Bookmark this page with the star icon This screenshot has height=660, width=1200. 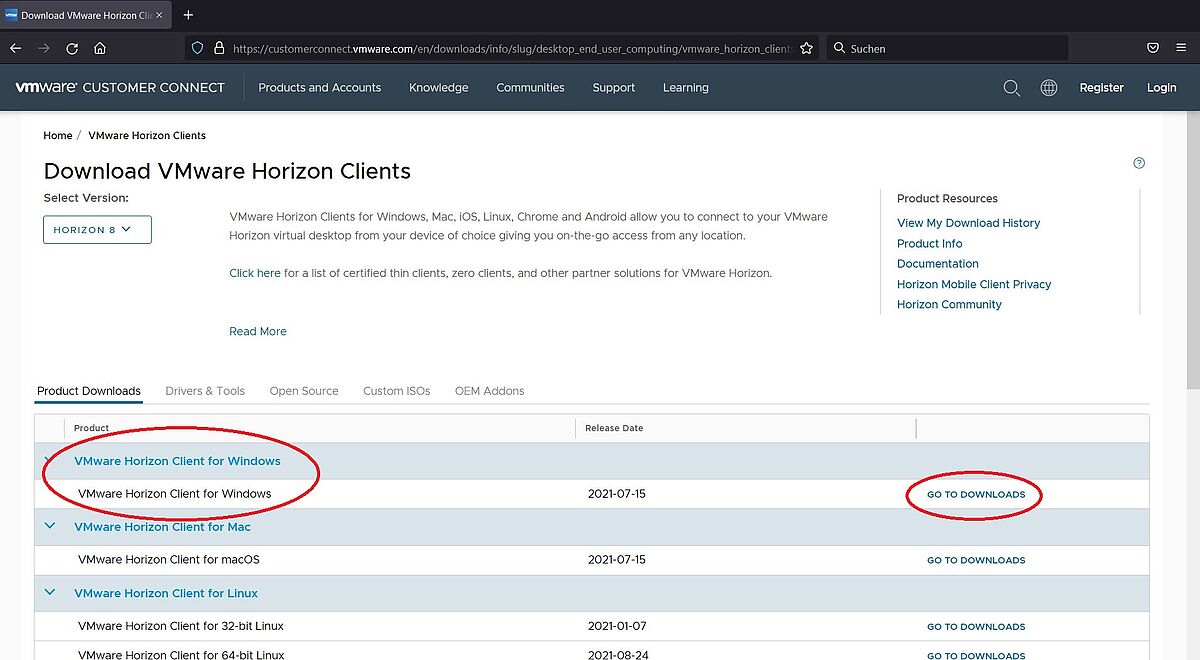click(806, 48)
